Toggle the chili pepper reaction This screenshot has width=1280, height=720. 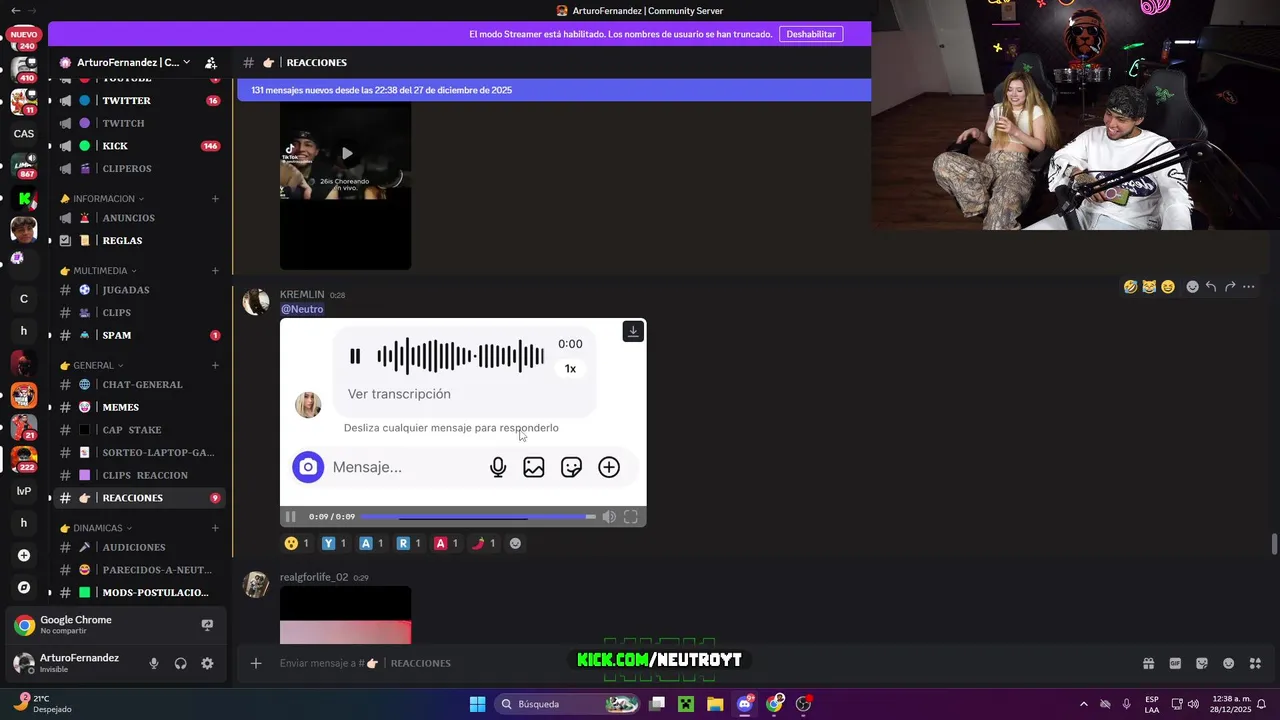[483, 543]
